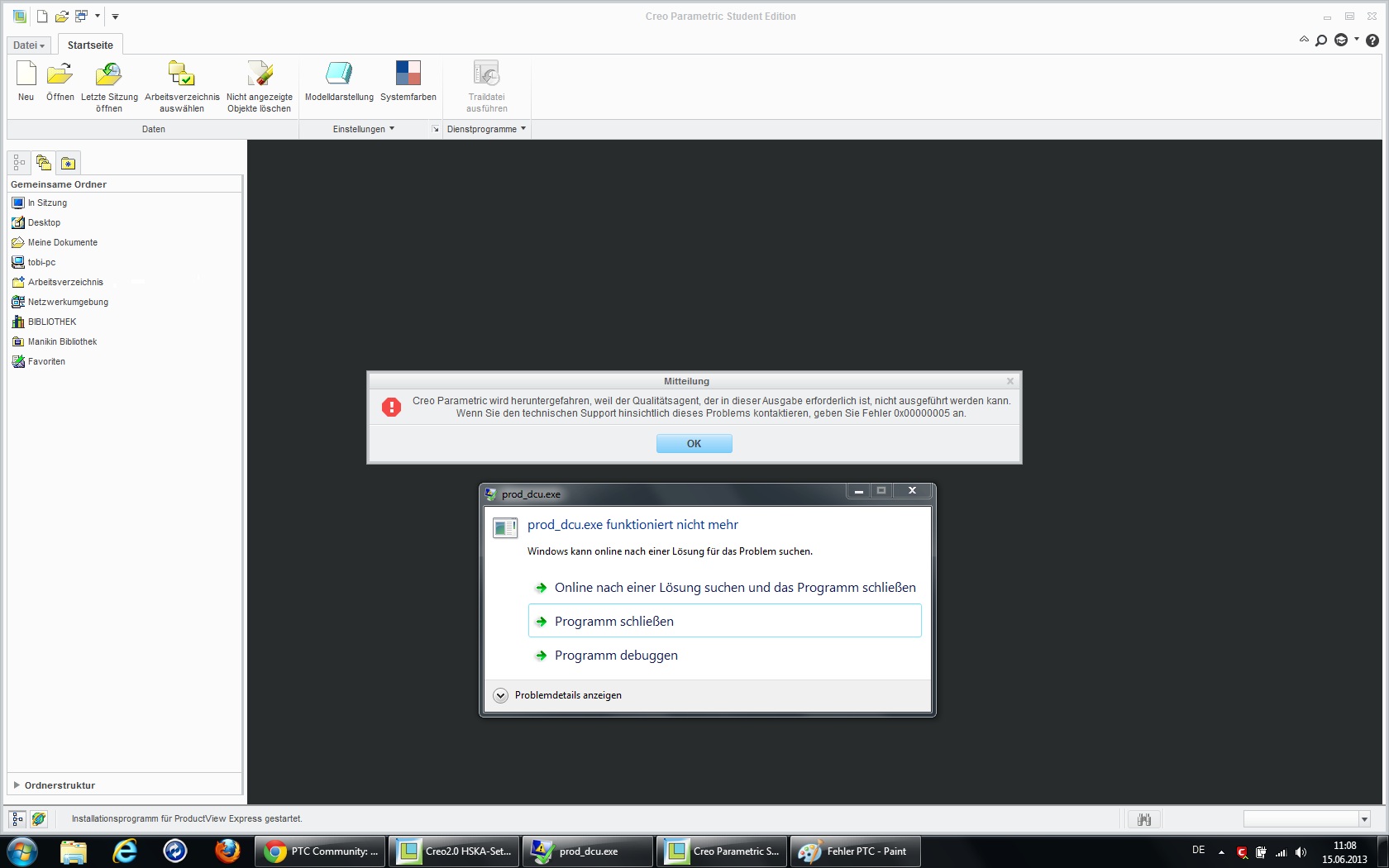
Task: Click Programm schließen option
Action: click(x=725, y=621)
